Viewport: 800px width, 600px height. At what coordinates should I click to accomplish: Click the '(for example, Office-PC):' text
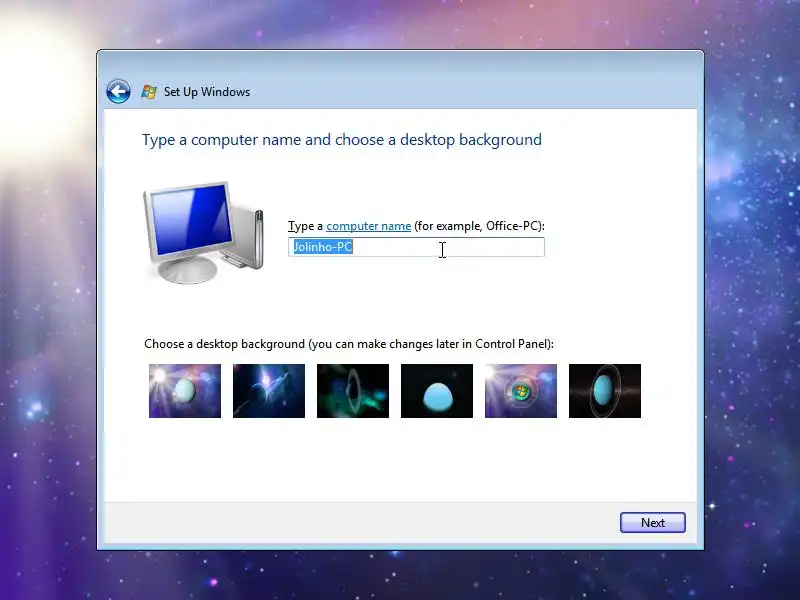pyautogui.click(x=480, y=226)
